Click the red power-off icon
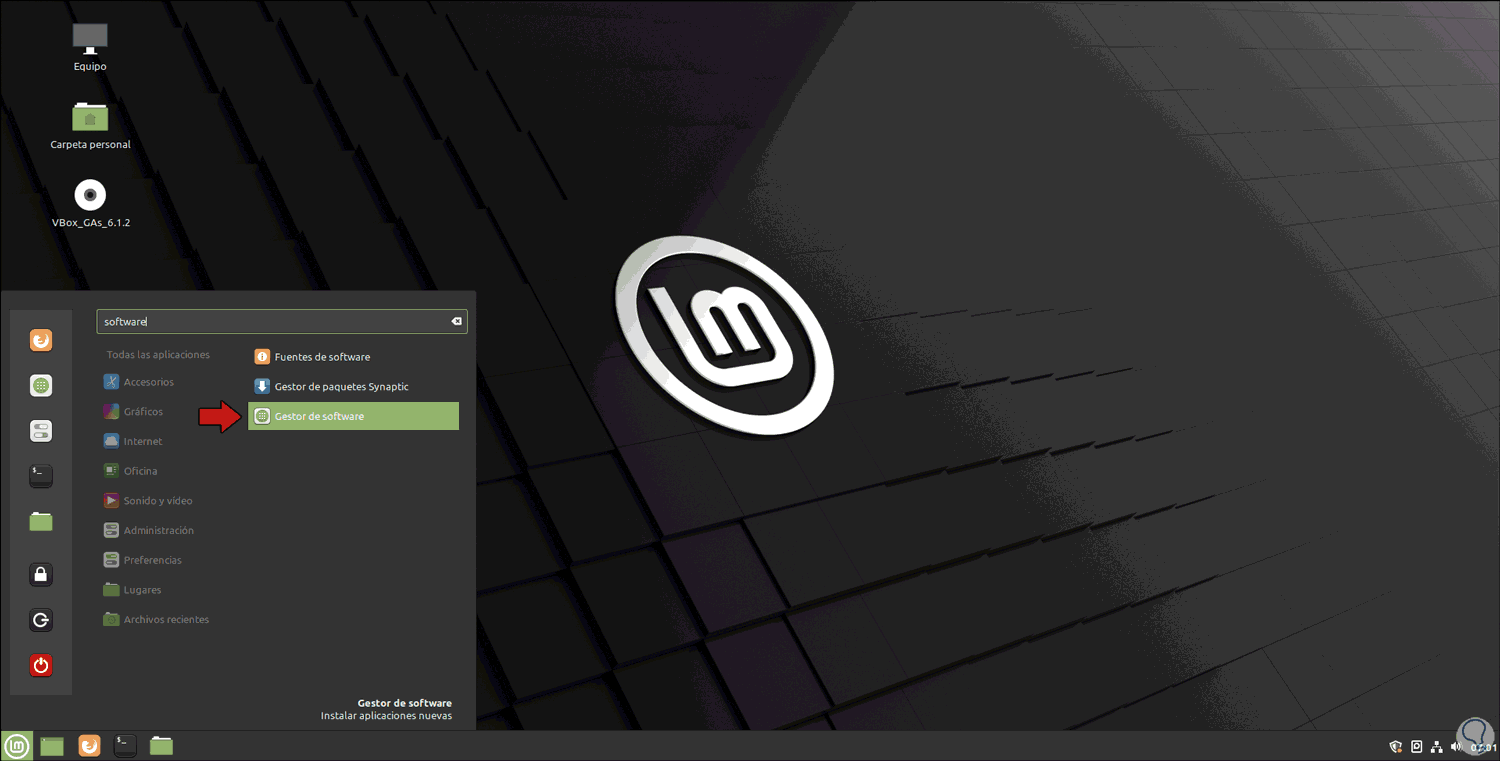Screen dimensions: 1500x761 point(41,665)
